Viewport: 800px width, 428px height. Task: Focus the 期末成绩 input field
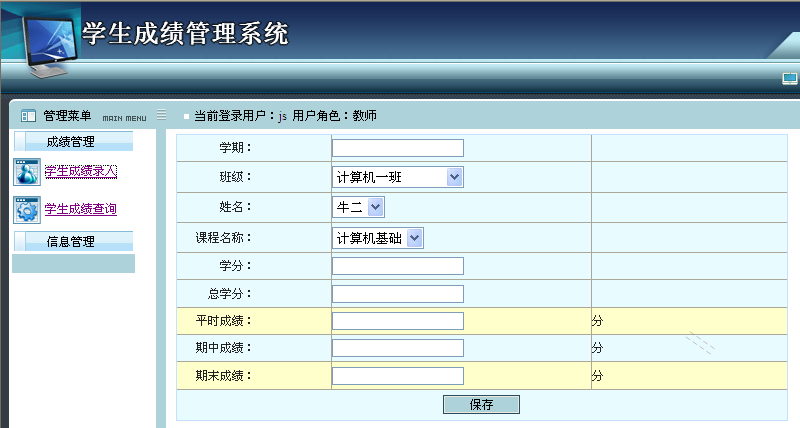click(397, 376)
